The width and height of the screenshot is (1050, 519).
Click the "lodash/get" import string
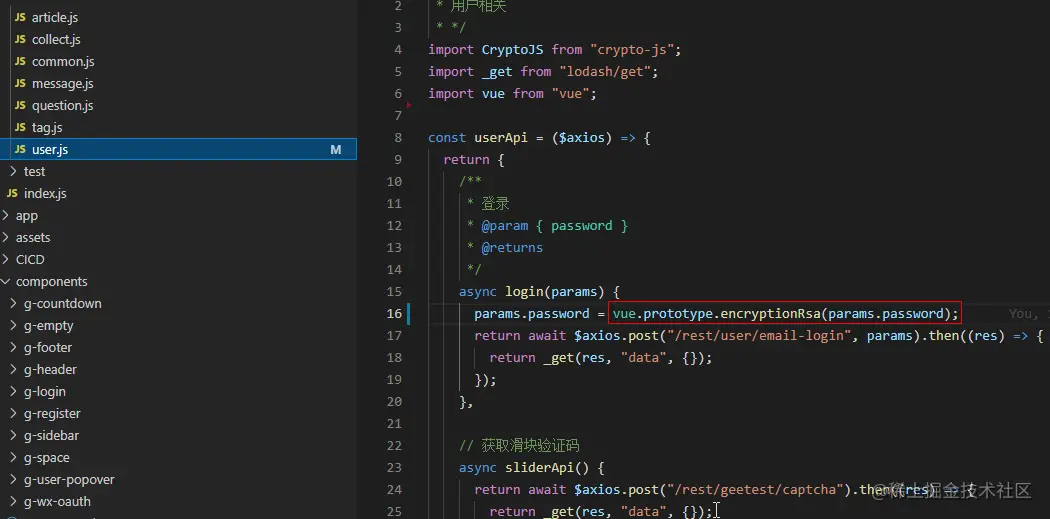click(605, 72)
